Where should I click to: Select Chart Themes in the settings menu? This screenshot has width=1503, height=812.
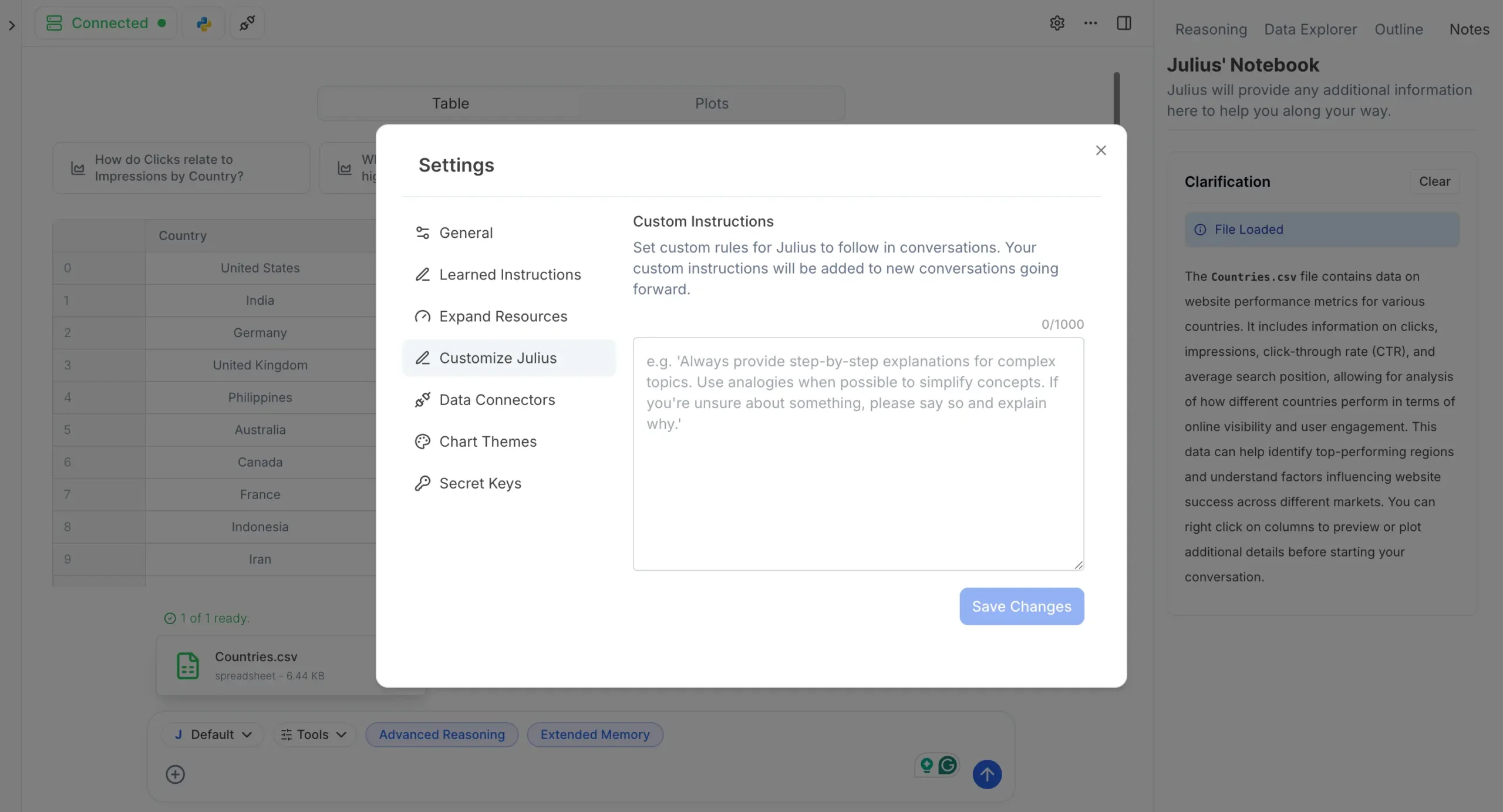(487, 442)
